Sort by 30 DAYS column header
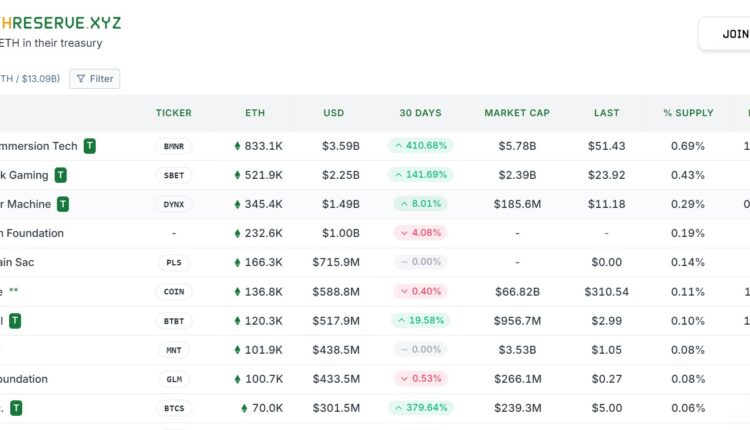 coord(420,113)
